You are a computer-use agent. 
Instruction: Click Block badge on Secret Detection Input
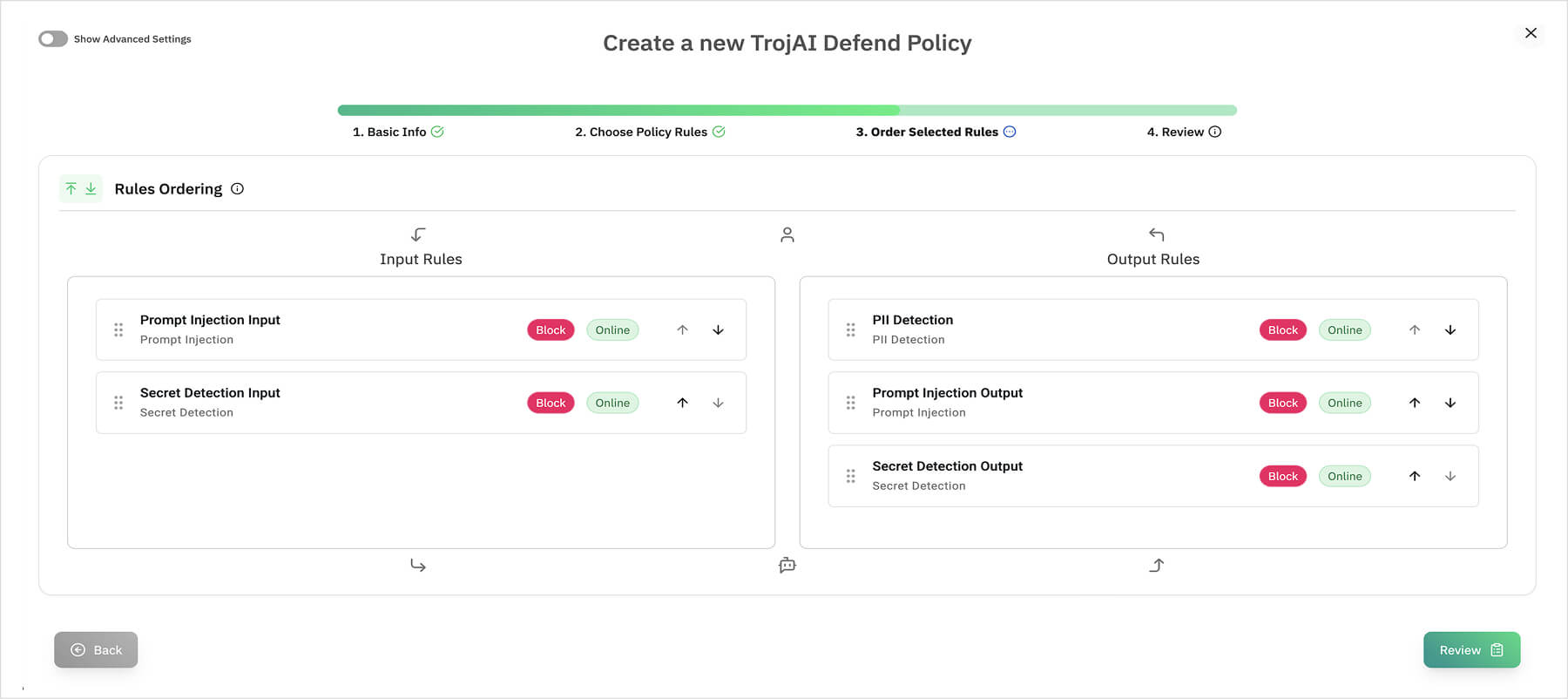coord(551,403)
